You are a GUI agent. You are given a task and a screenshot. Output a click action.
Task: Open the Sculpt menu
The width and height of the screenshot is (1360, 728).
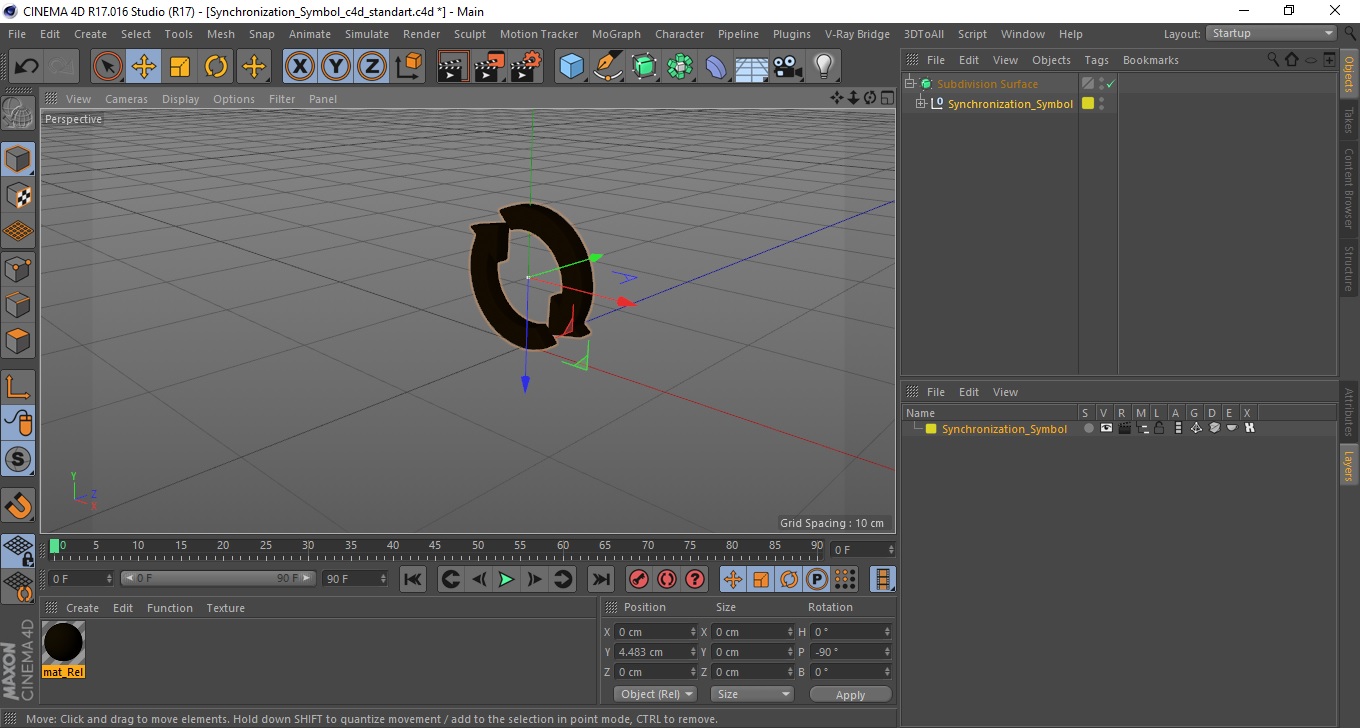click(x=469, y=34)
